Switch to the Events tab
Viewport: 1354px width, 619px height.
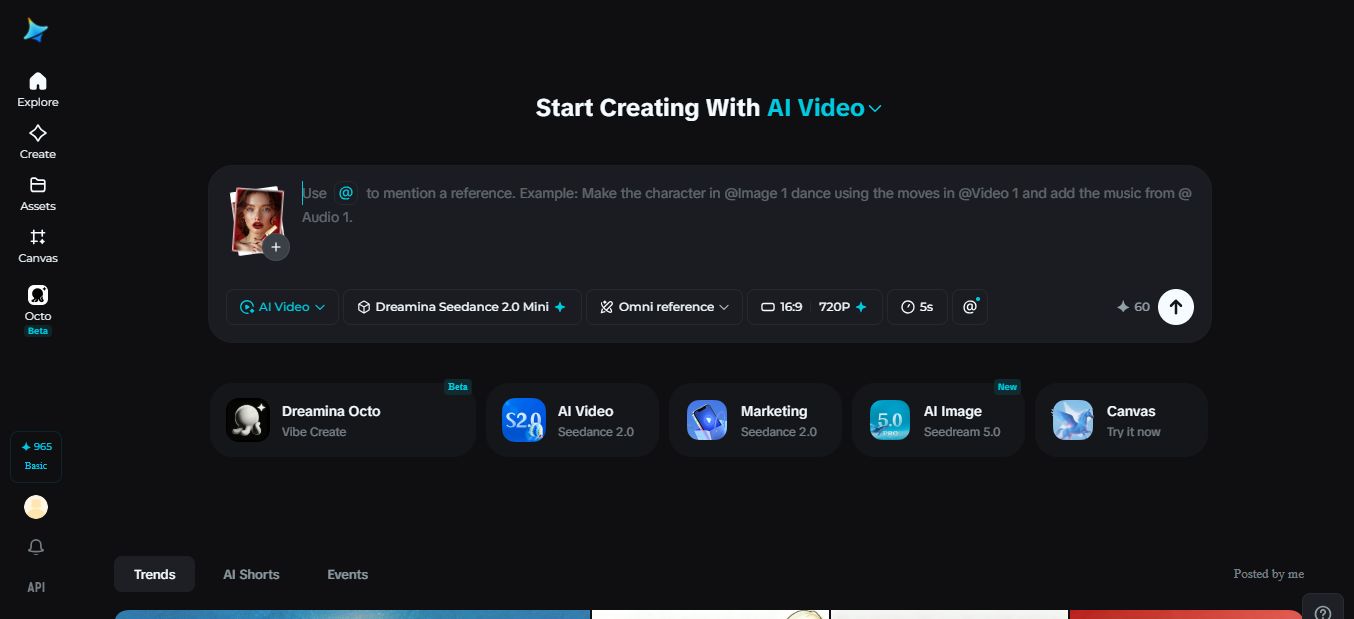348,574
